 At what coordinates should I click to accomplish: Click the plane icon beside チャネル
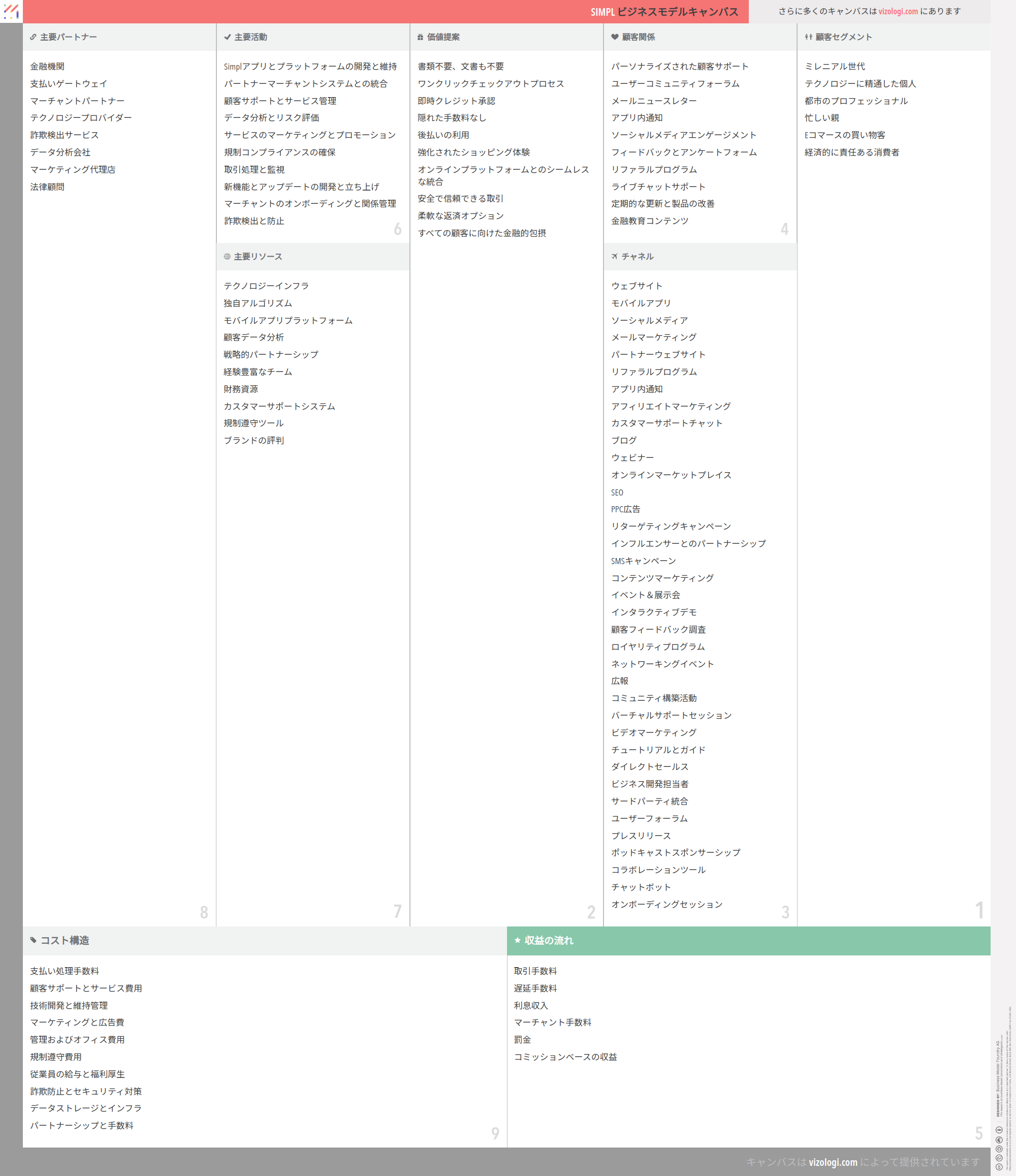click(x=614, y=257)
